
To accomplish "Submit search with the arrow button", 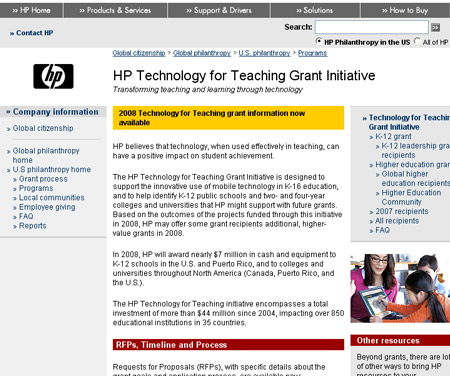I will coord(435,27).
